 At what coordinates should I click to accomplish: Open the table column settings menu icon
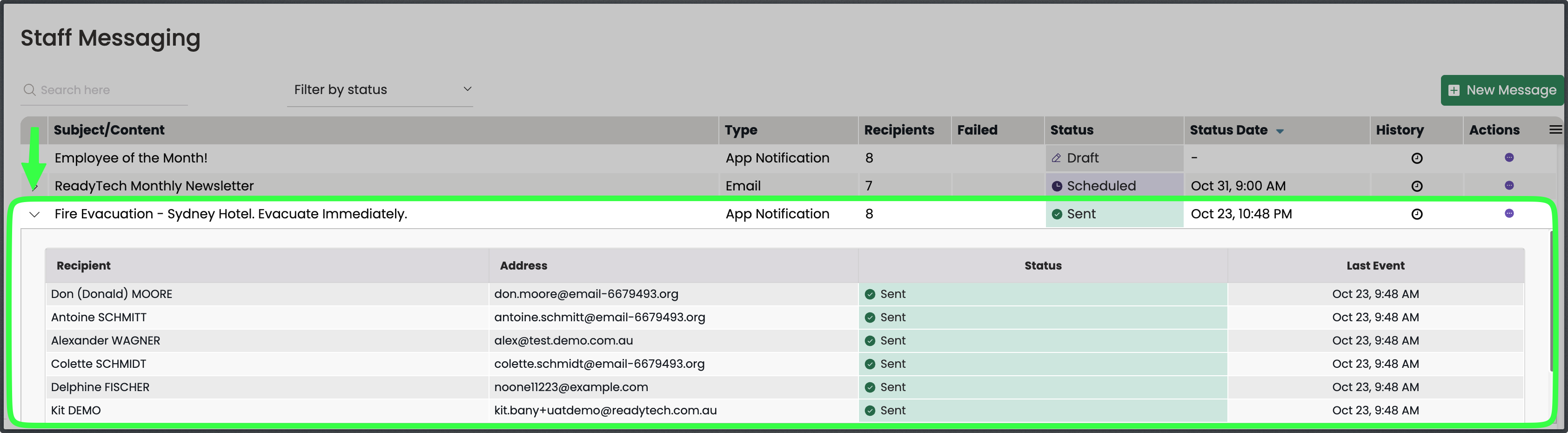[1555, 130]
